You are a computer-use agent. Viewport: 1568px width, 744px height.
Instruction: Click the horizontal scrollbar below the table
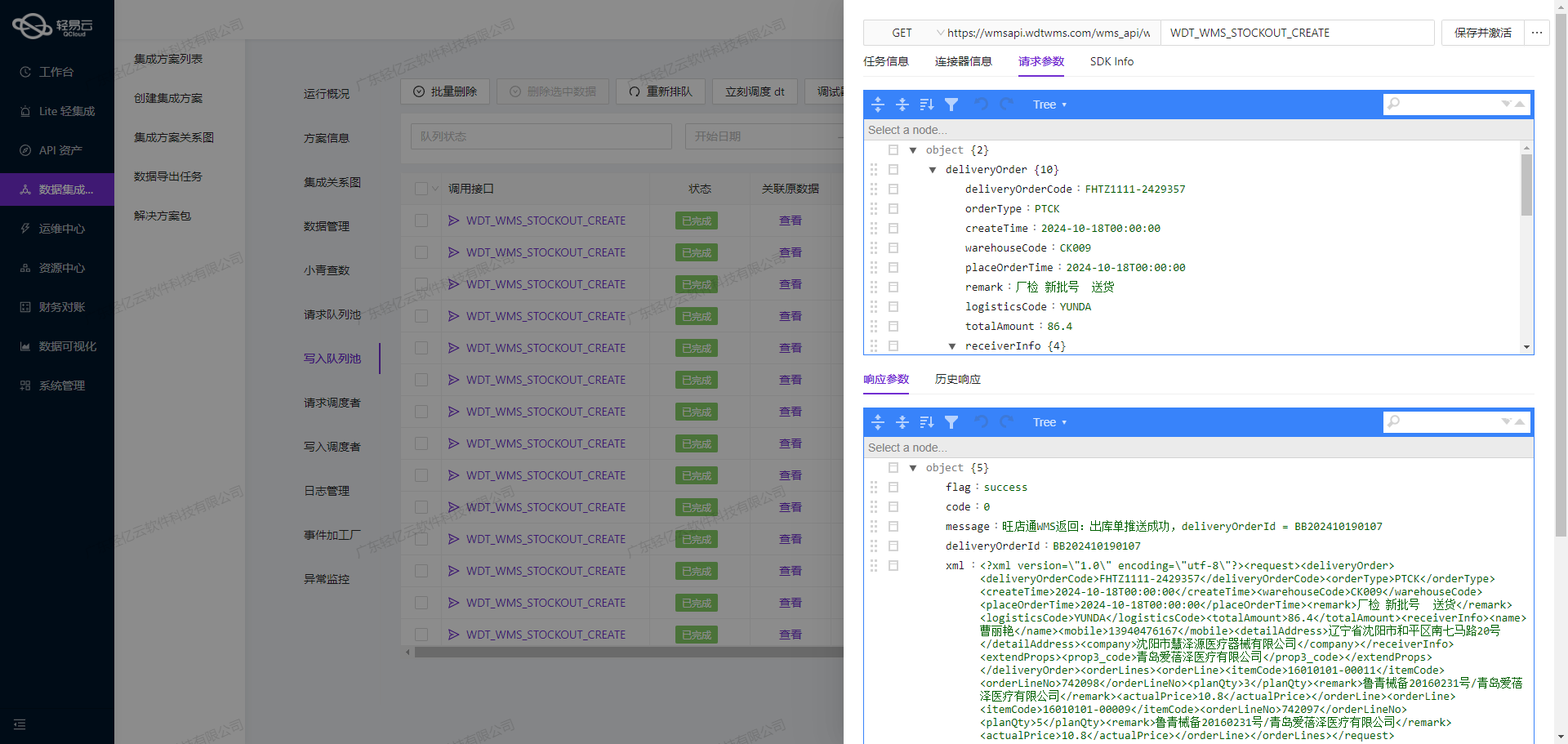(x=629, y=653)
